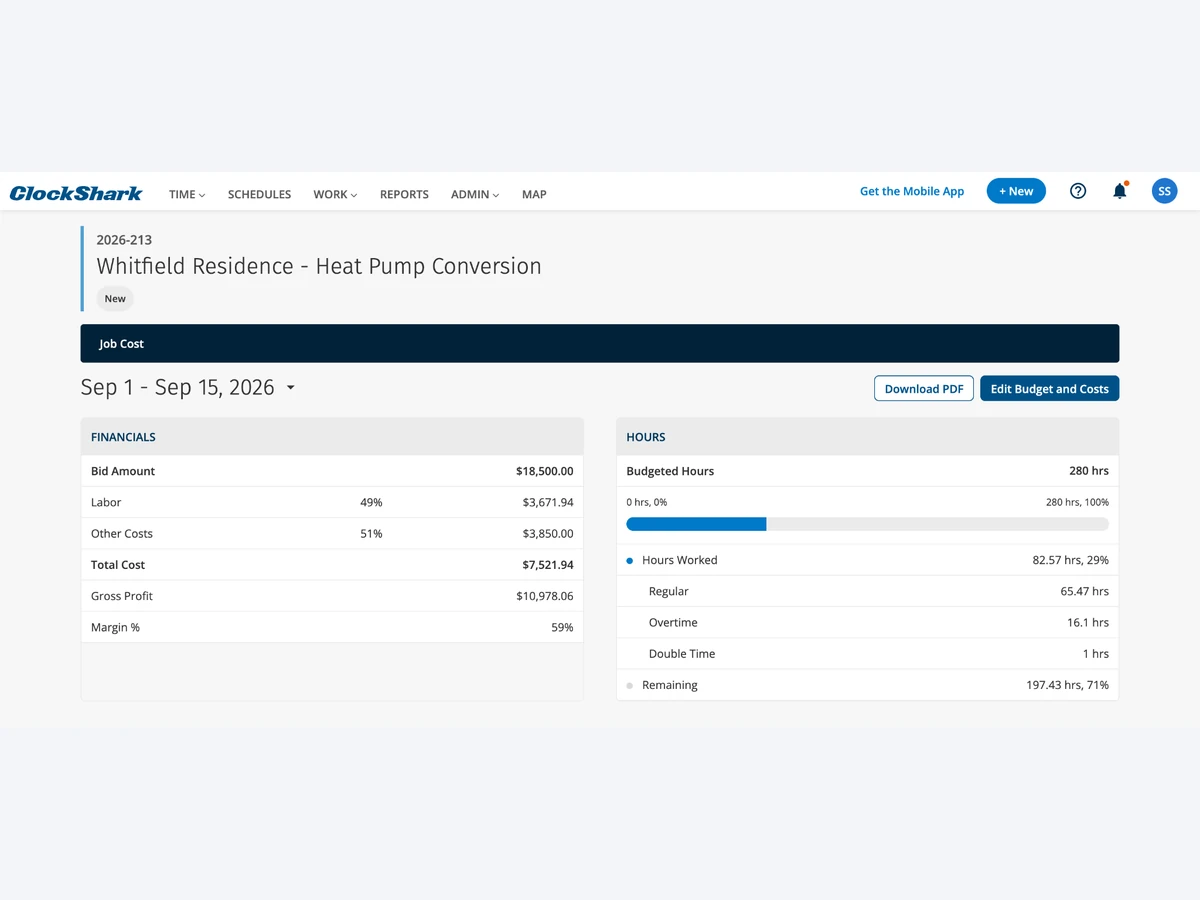Click Get the Mobile App link
Viewport: 1200px width, 900px height.
(x=912, y=191)
